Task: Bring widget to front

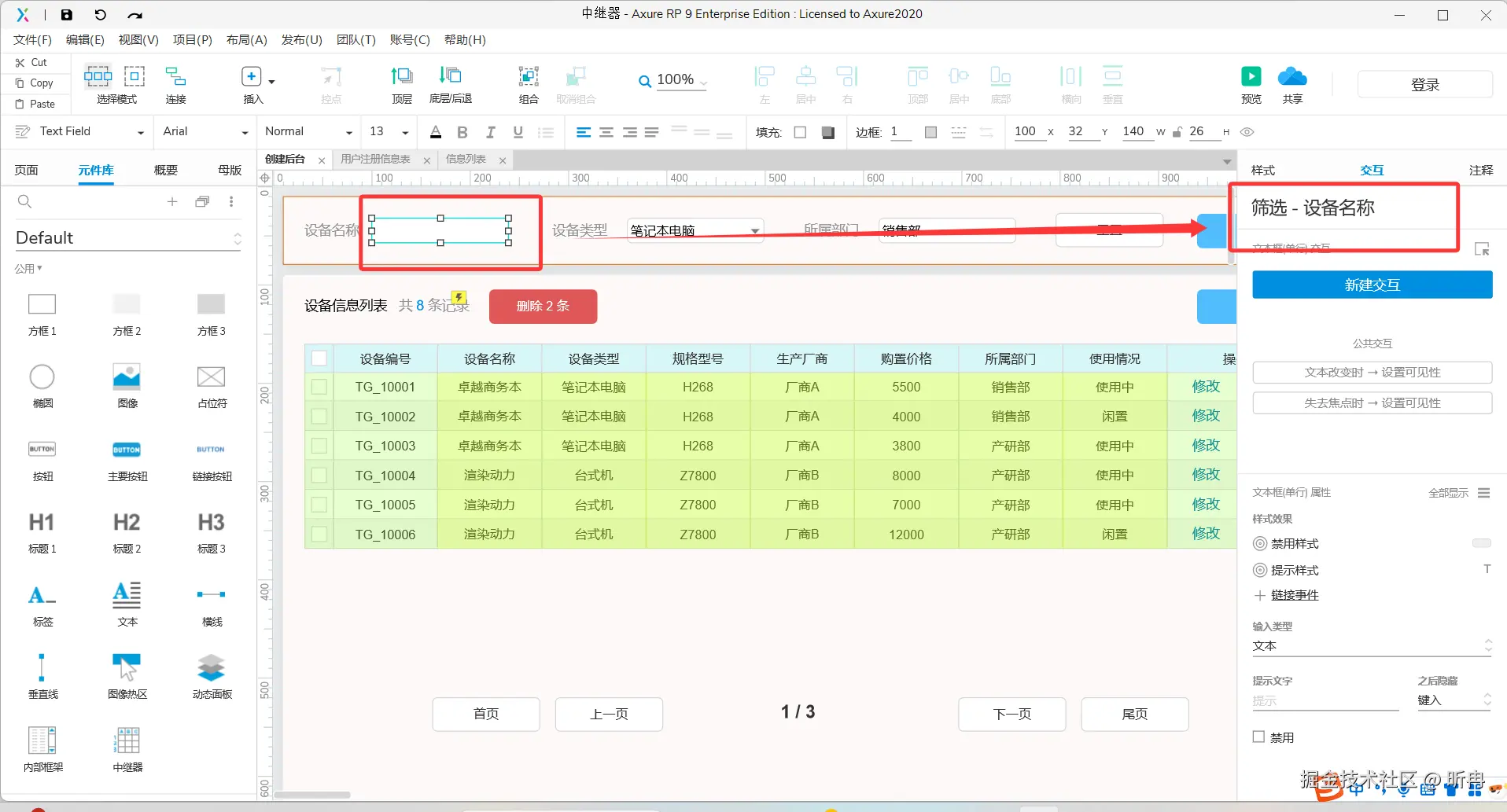Action: coord(402,84)
